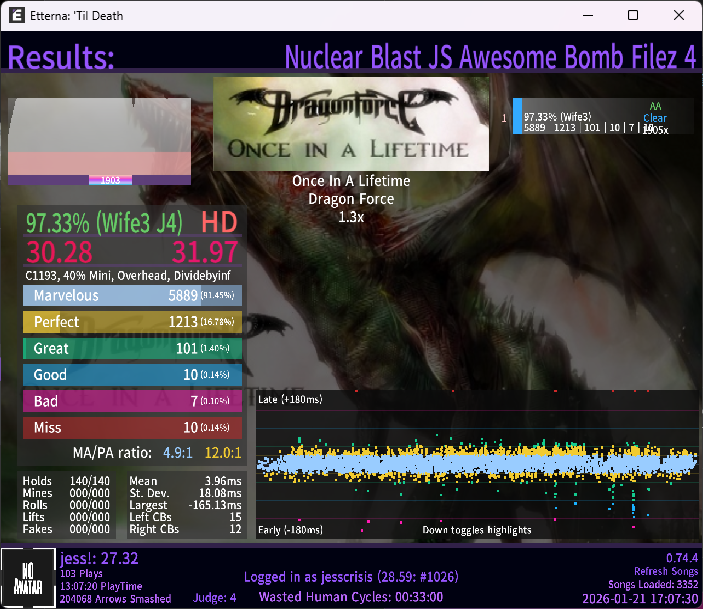The width and height of the screenshot is (703, 609).
Task: Select the Great judgment bar
Action: 132,349
